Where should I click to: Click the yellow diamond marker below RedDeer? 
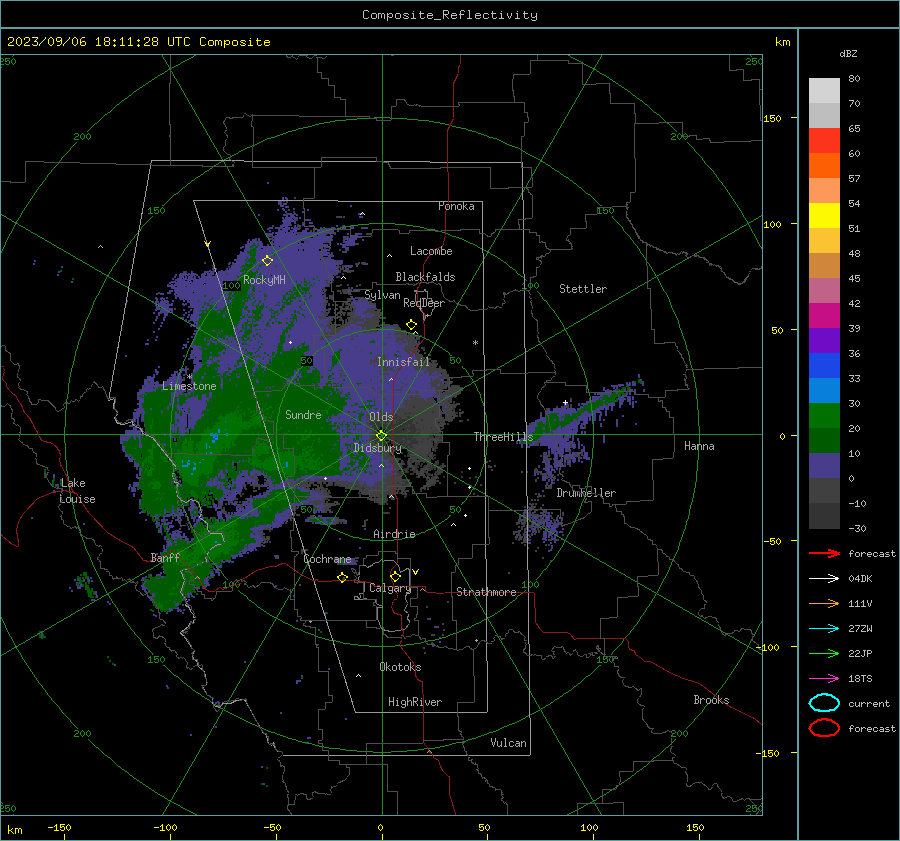click(412, 325)
